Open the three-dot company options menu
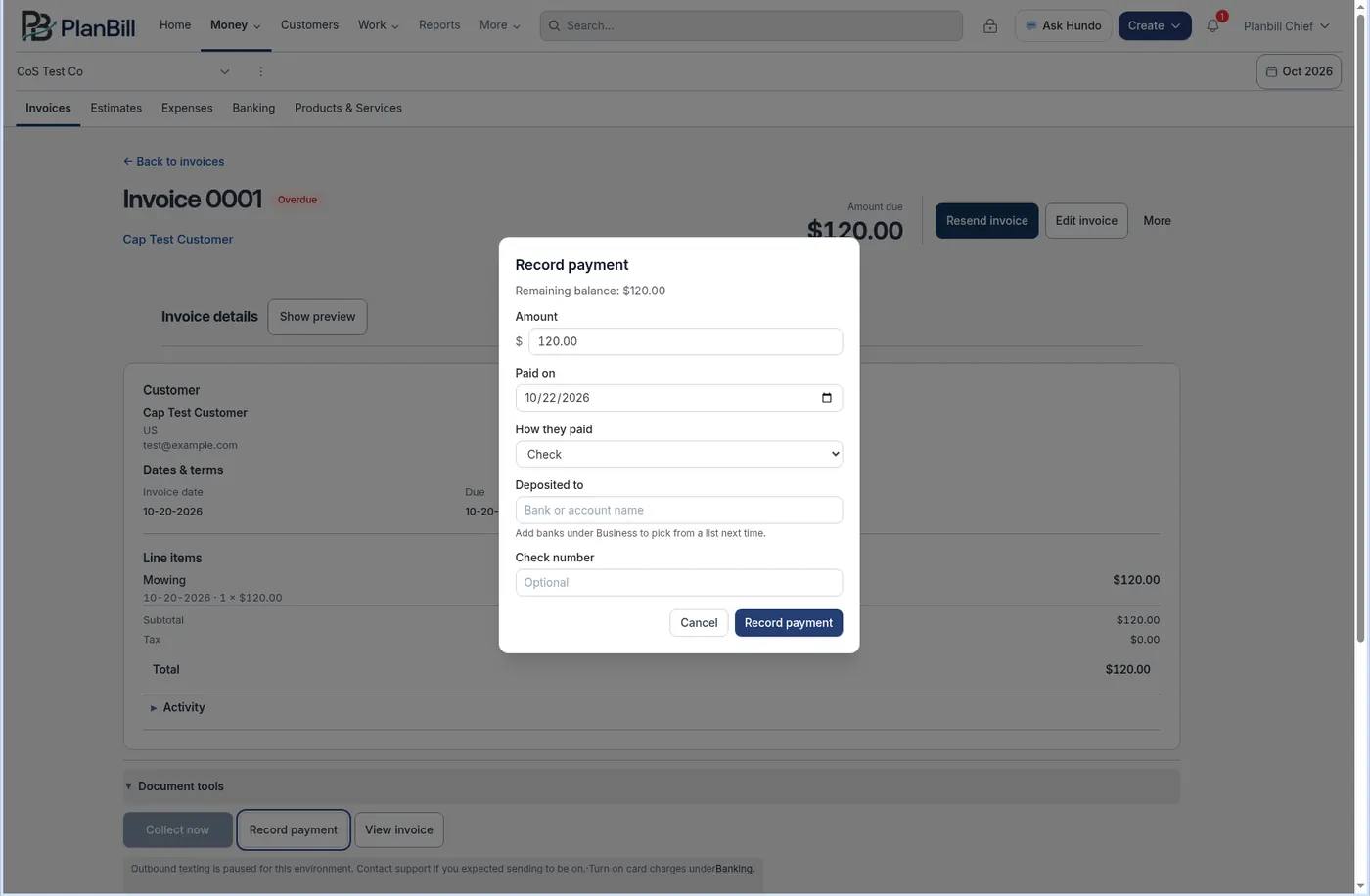 [260, 71]
